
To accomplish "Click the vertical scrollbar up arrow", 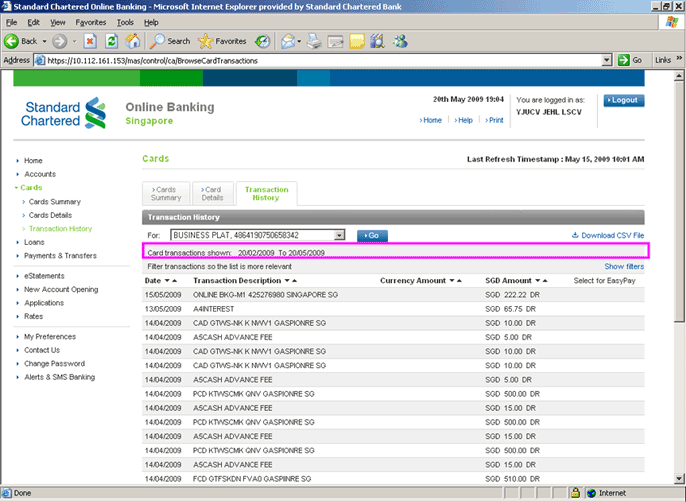I will pyautogui.click(x=679, y=76).
